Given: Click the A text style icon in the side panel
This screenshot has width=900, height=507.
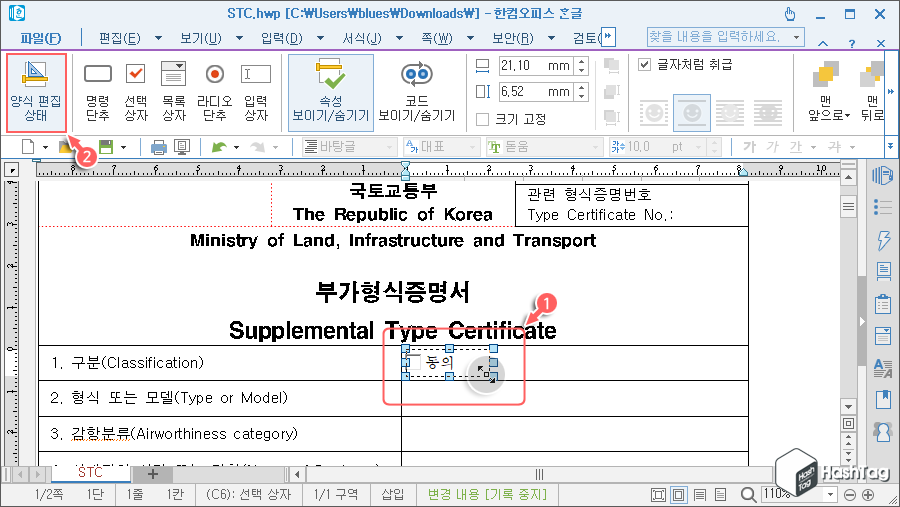Looking at the screenshot, I should click(883, 367).
